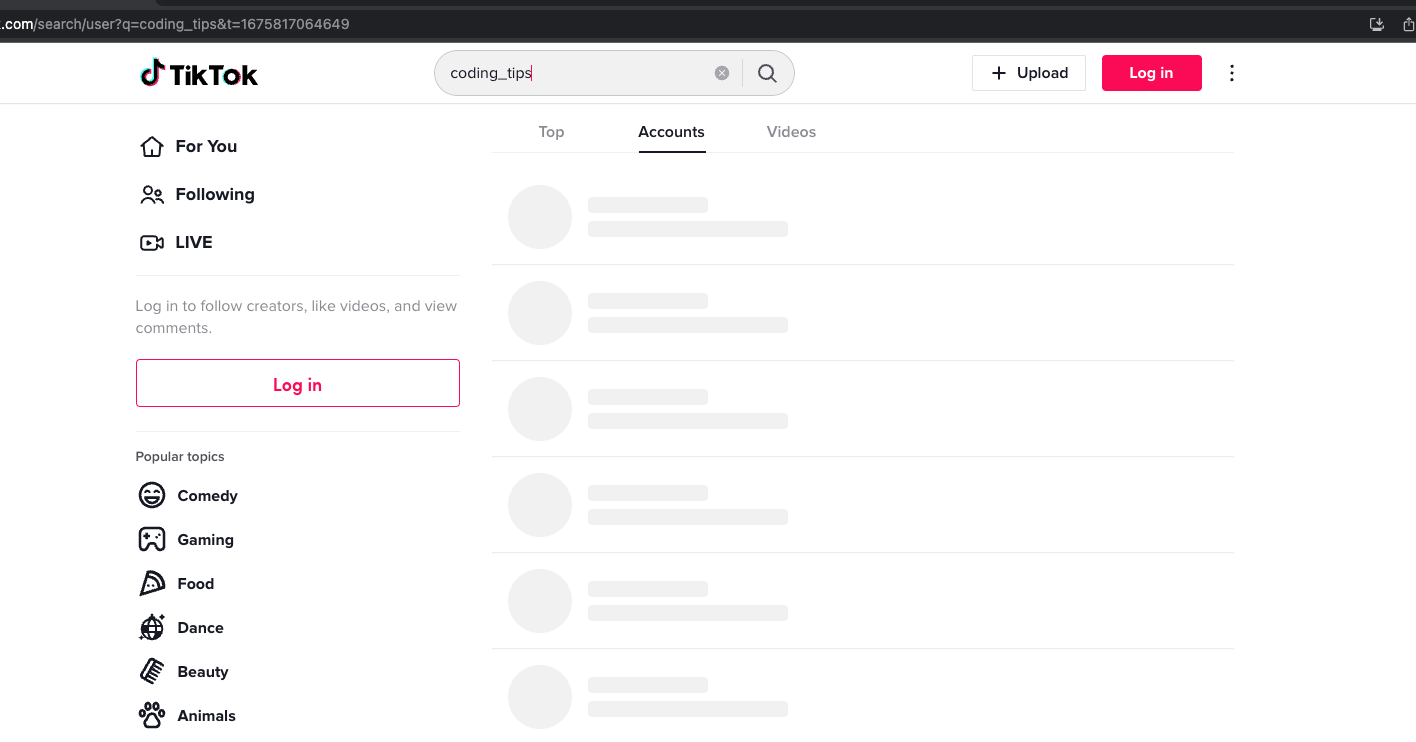Open LIVE streams from the sidebar
This screenshot has height=742, width=1416.
[151, 242]
